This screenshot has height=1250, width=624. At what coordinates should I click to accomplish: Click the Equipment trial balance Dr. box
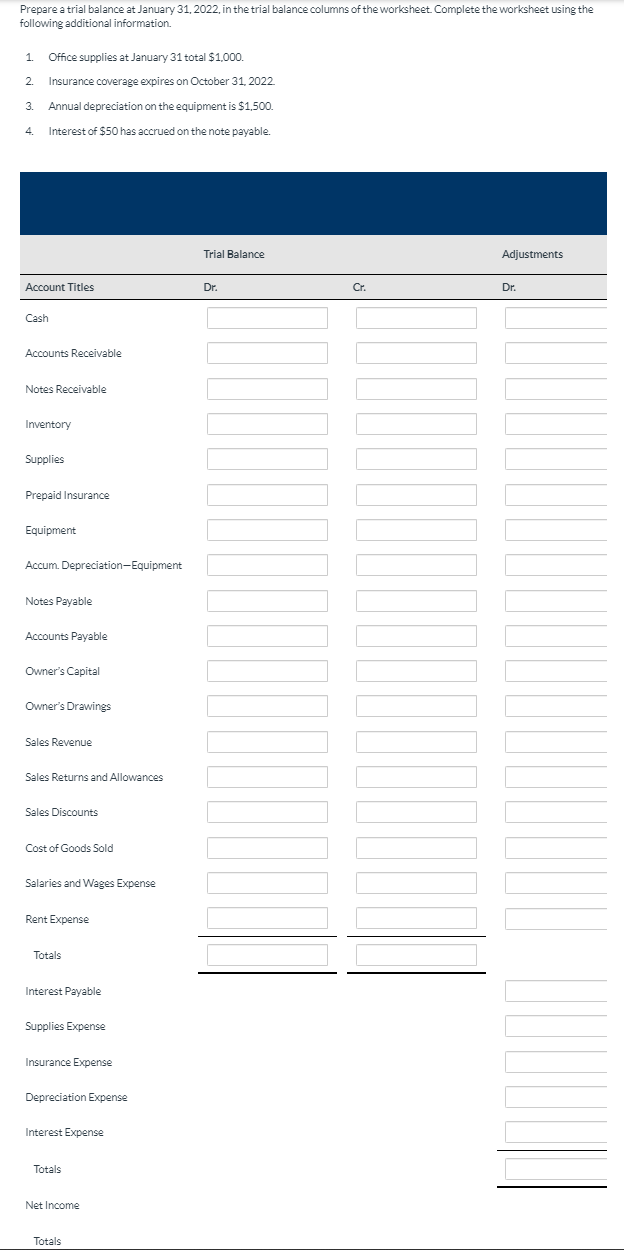click(267, 529)
